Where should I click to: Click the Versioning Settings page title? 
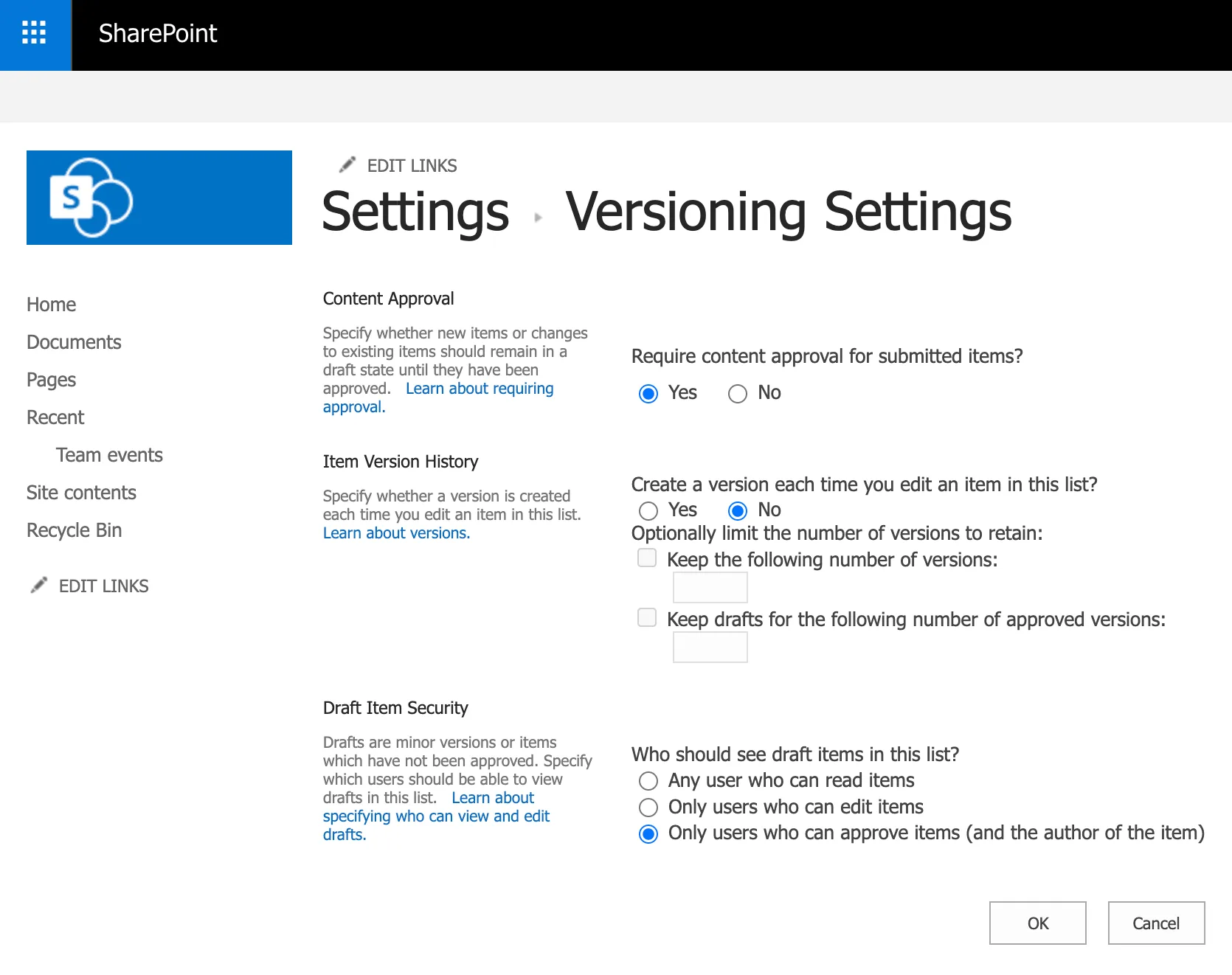789,212
